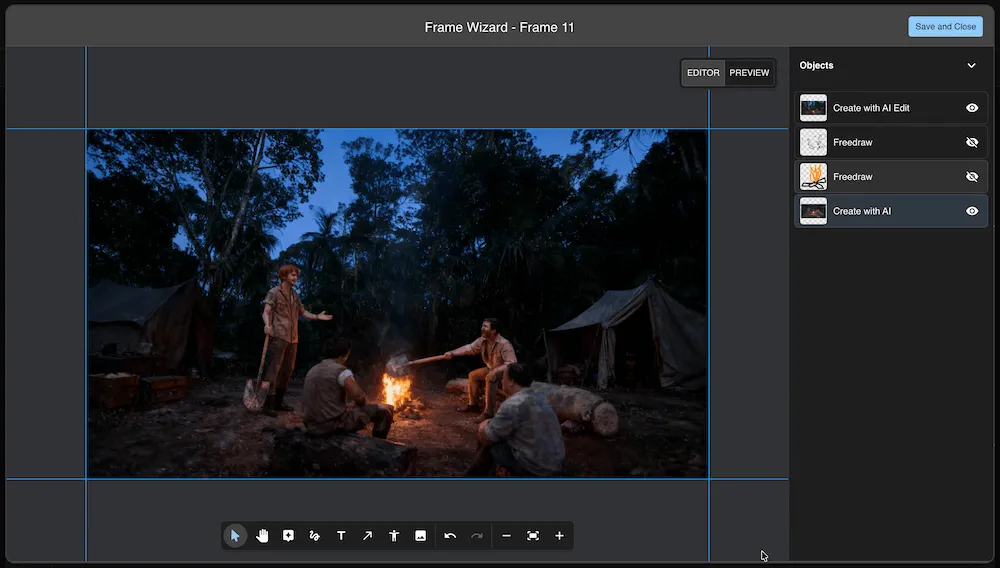The width and height of the screenshot is (1000, 568).
Task: Choose the text tool
Action: coord(341,536)
